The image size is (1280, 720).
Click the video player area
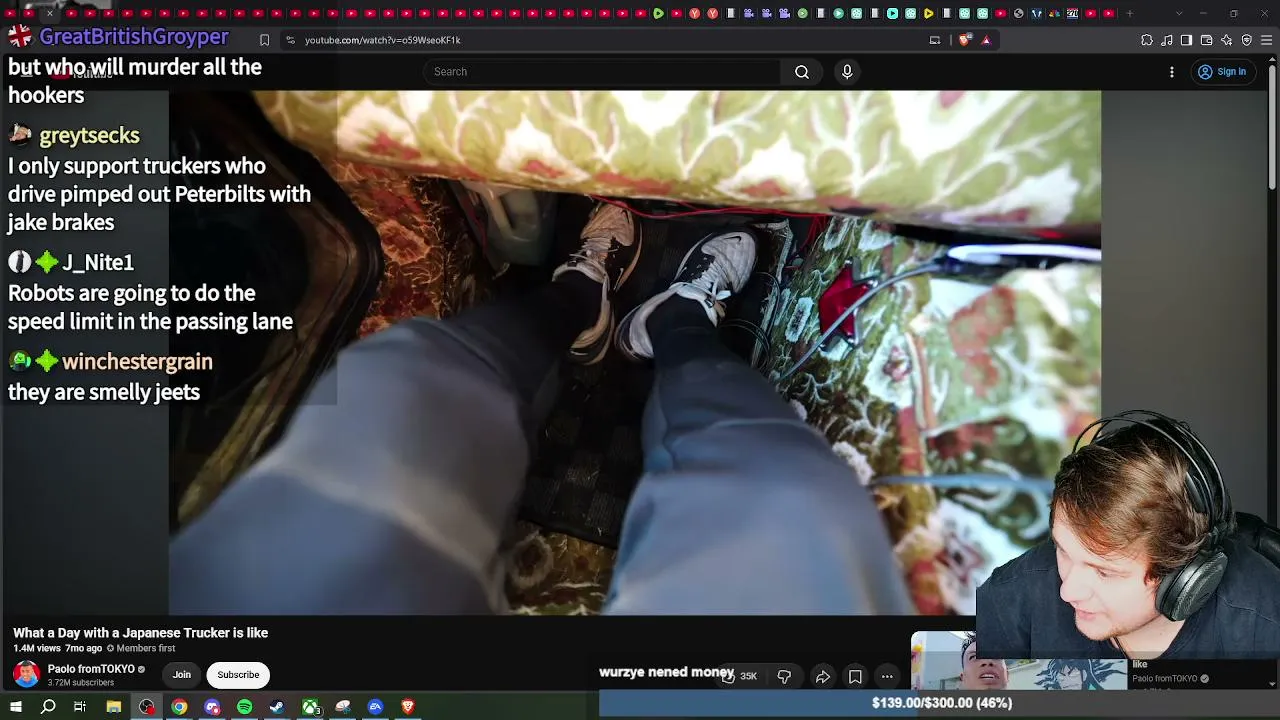click(635, 352)
